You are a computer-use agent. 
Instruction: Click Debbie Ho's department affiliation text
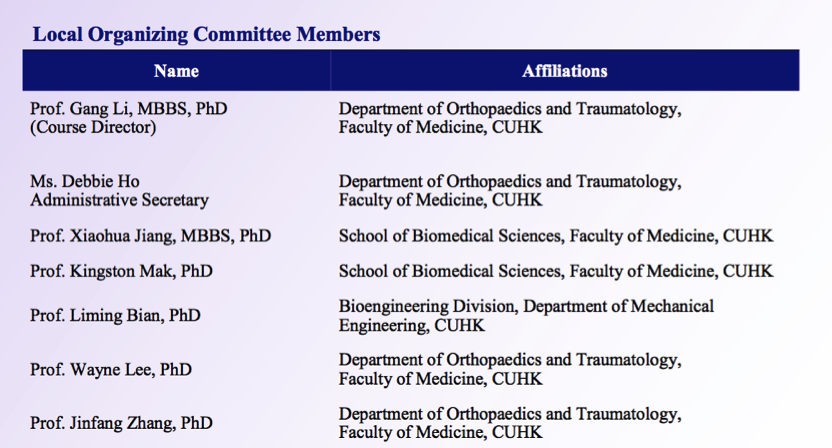(510, 191)
